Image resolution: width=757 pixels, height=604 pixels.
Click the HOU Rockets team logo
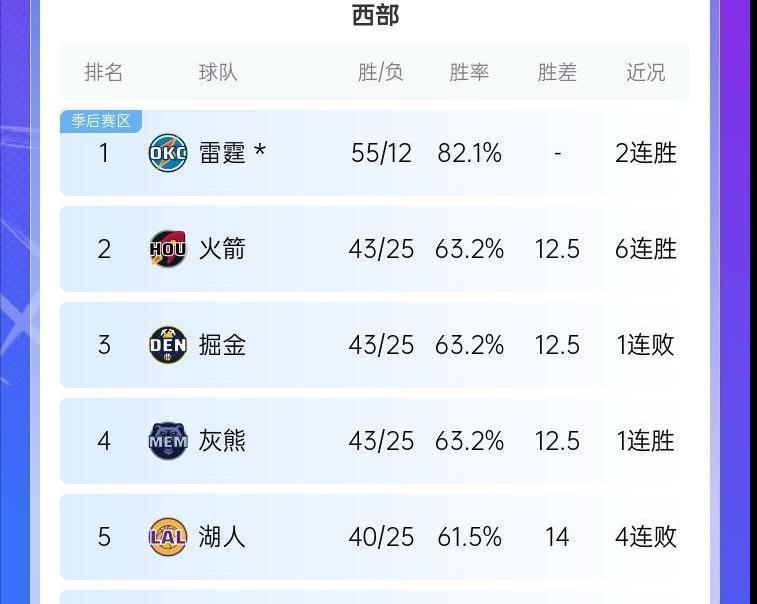point(167,249)
